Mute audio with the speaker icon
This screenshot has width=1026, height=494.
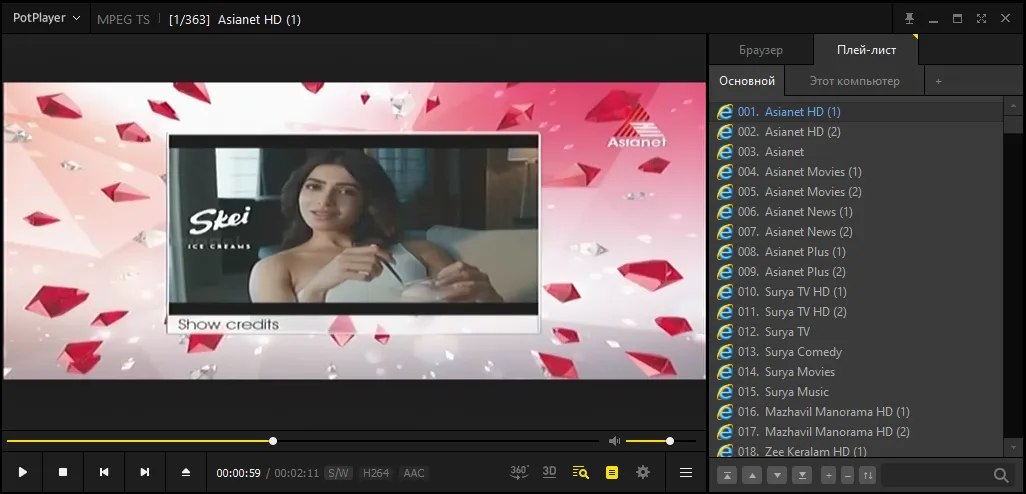pos(614,441)
